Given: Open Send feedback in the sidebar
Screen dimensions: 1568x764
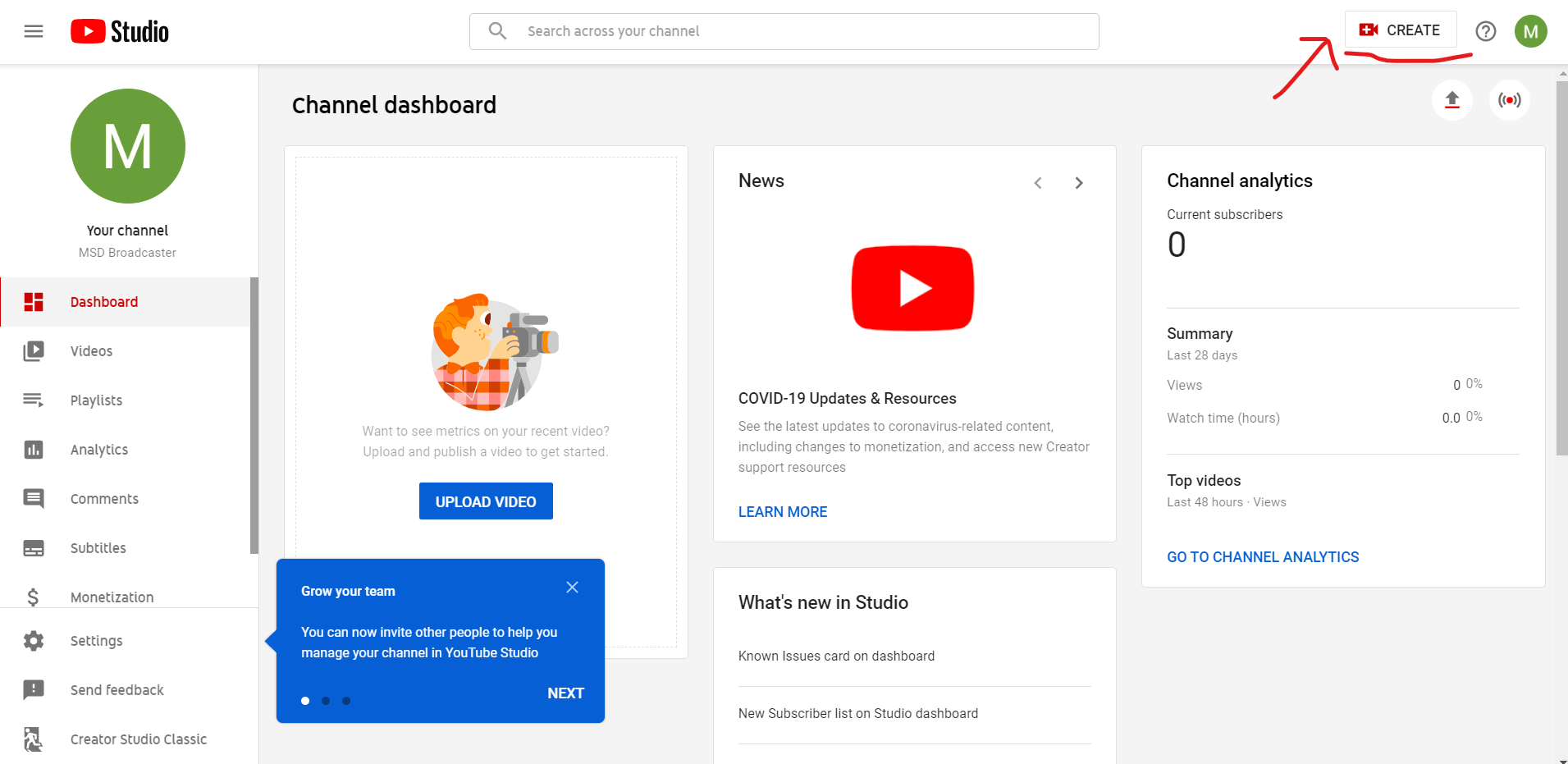Looking at the screenshot, I should (129, 690).
